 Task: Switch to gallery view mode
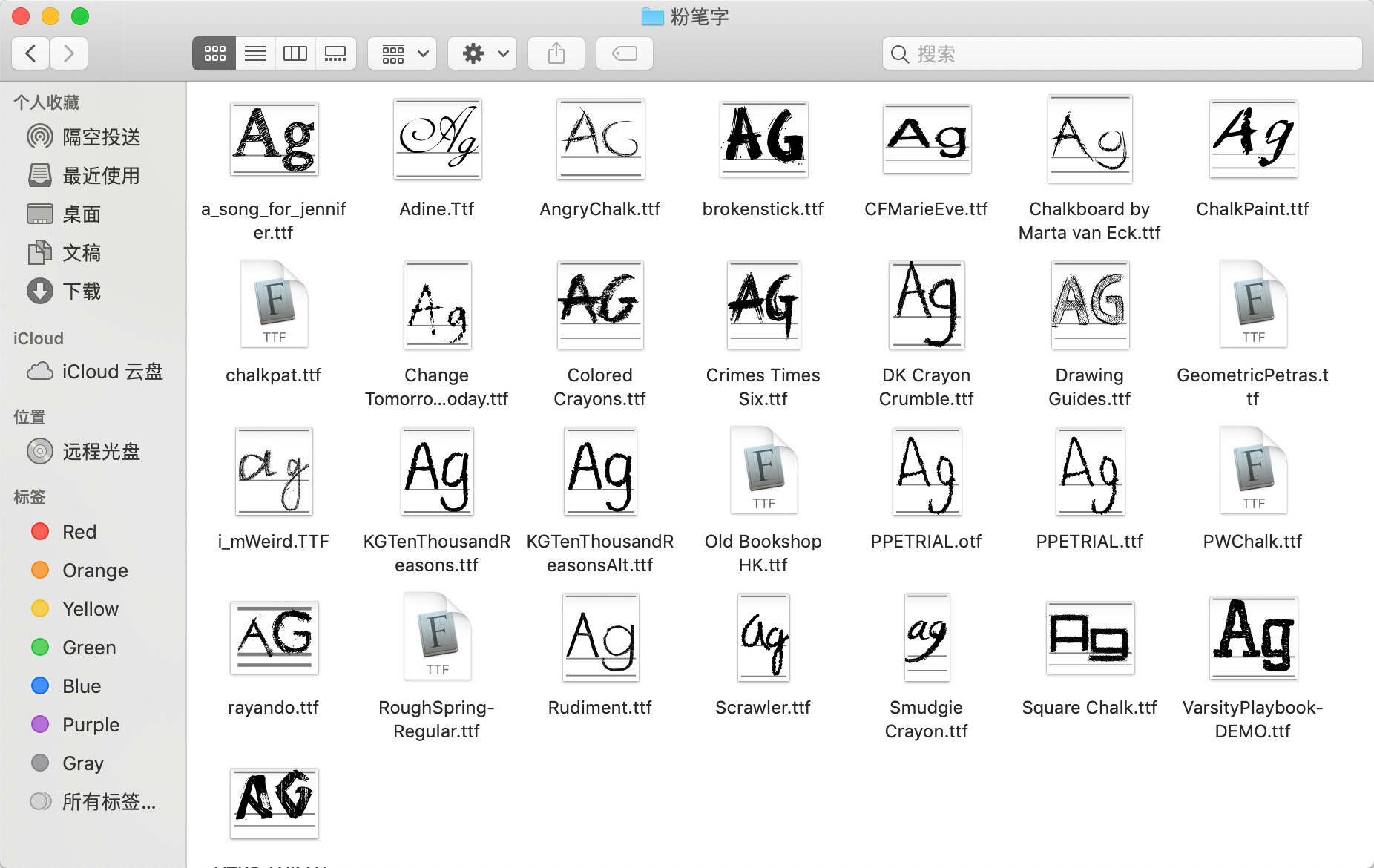[335, 53]
